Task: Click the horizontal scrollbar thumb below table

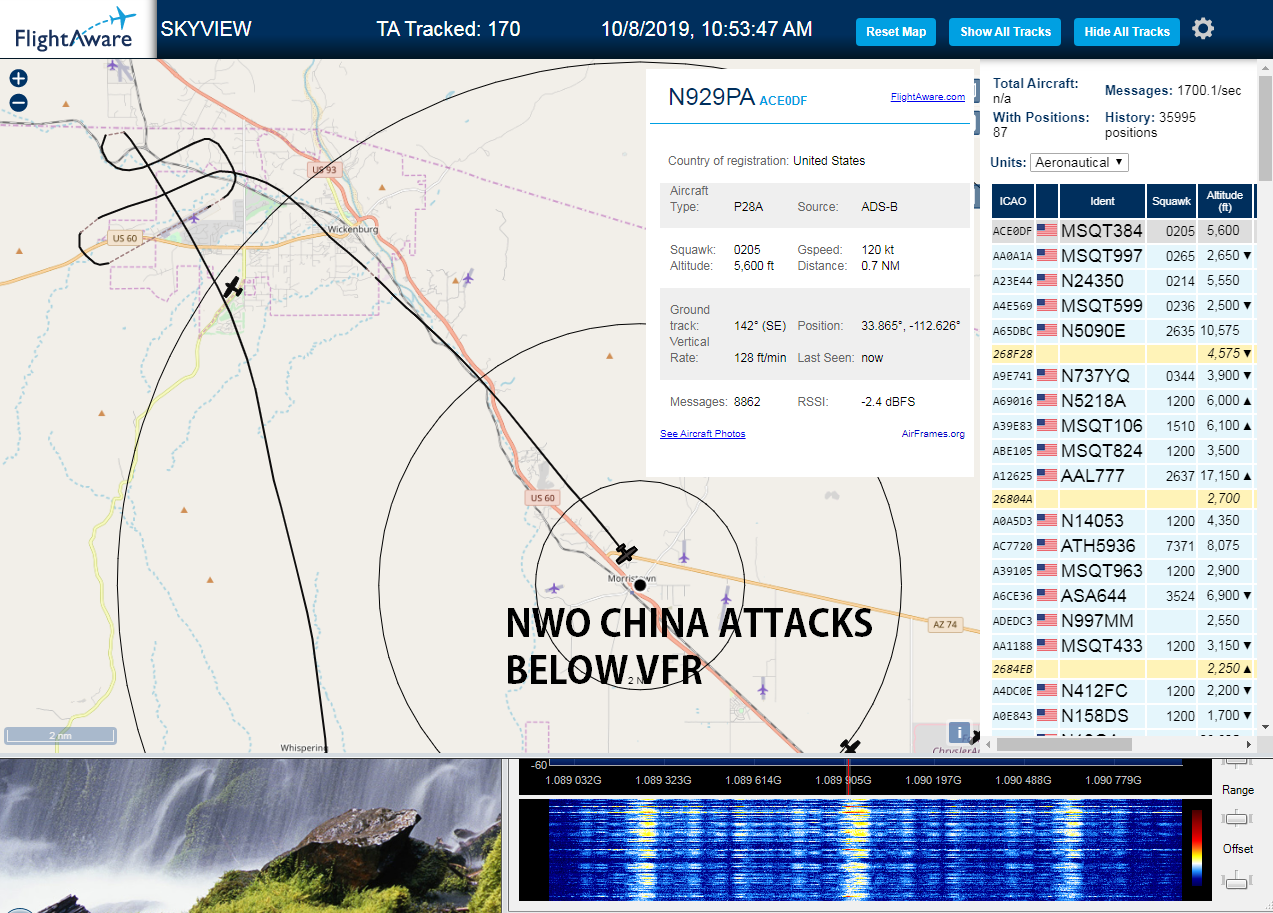Action: click(x=1064, y=744)
